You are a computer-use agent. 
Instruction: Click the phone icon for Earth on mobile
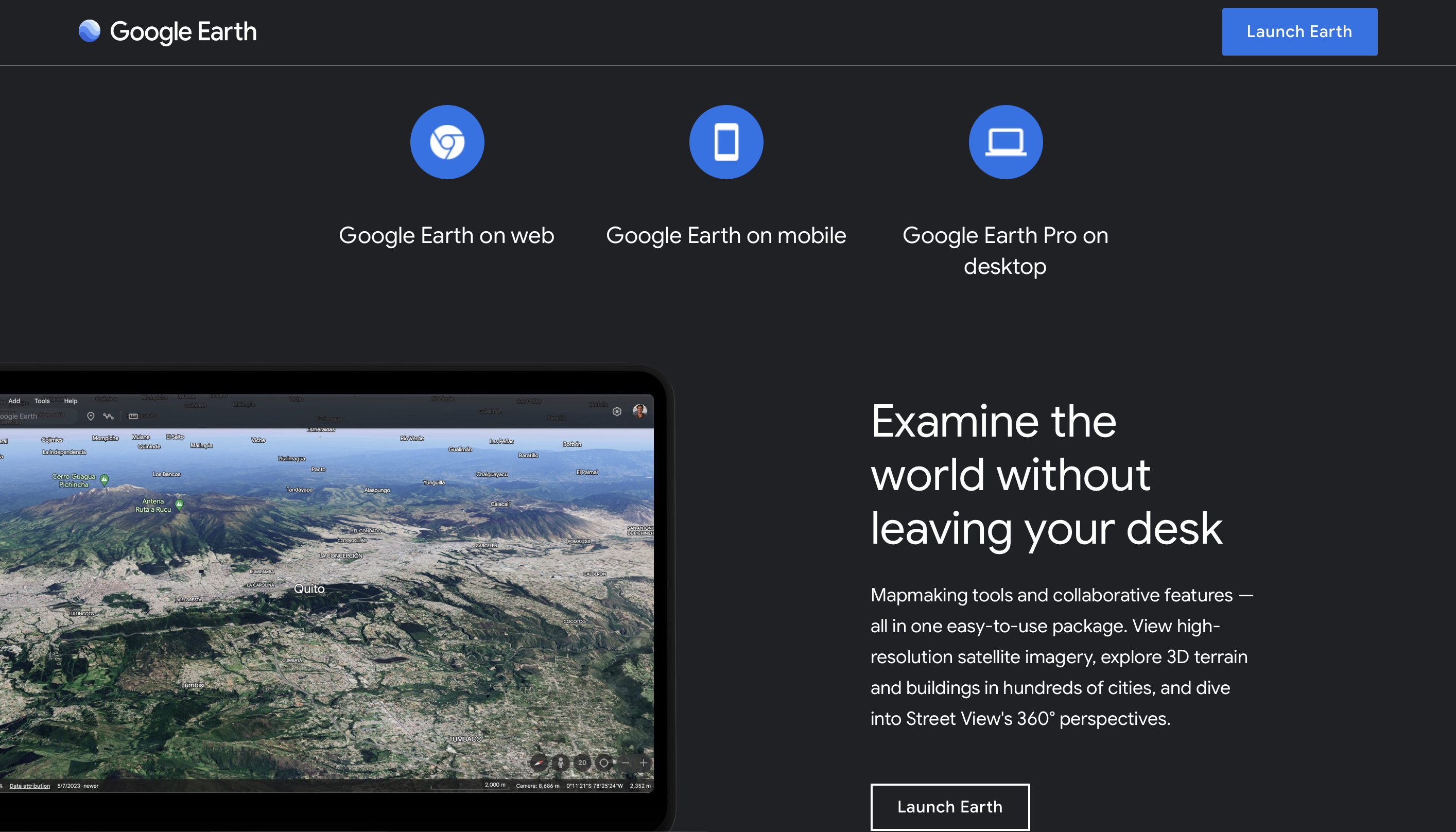[x=726, y=142]
